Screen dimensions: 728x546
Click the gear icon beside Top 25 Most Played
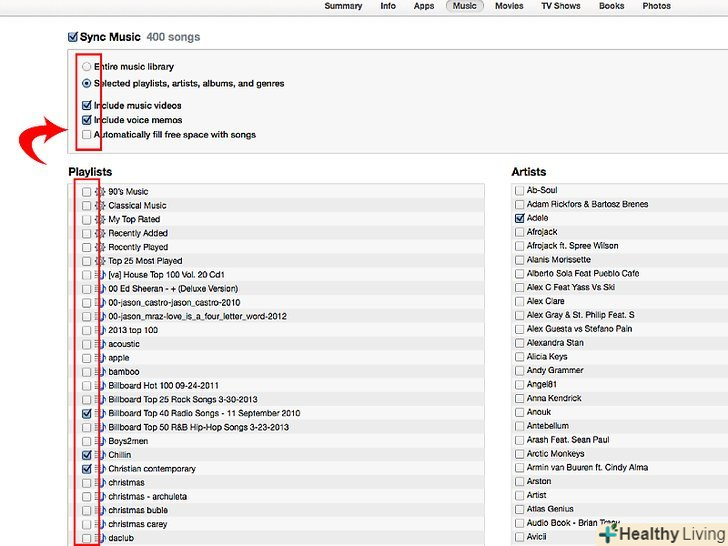pos(100,261)
